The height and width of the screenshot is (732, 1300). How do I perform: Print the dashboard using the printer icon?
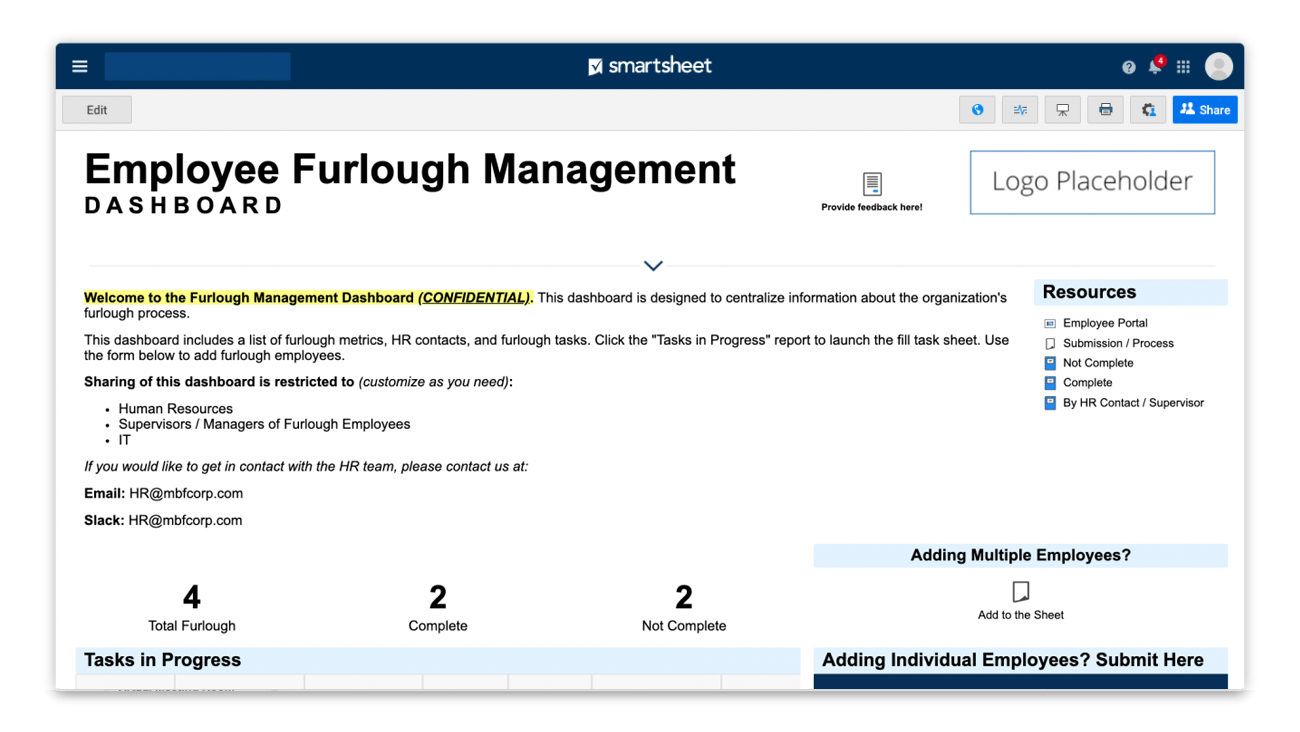[x=1105, y=110]
